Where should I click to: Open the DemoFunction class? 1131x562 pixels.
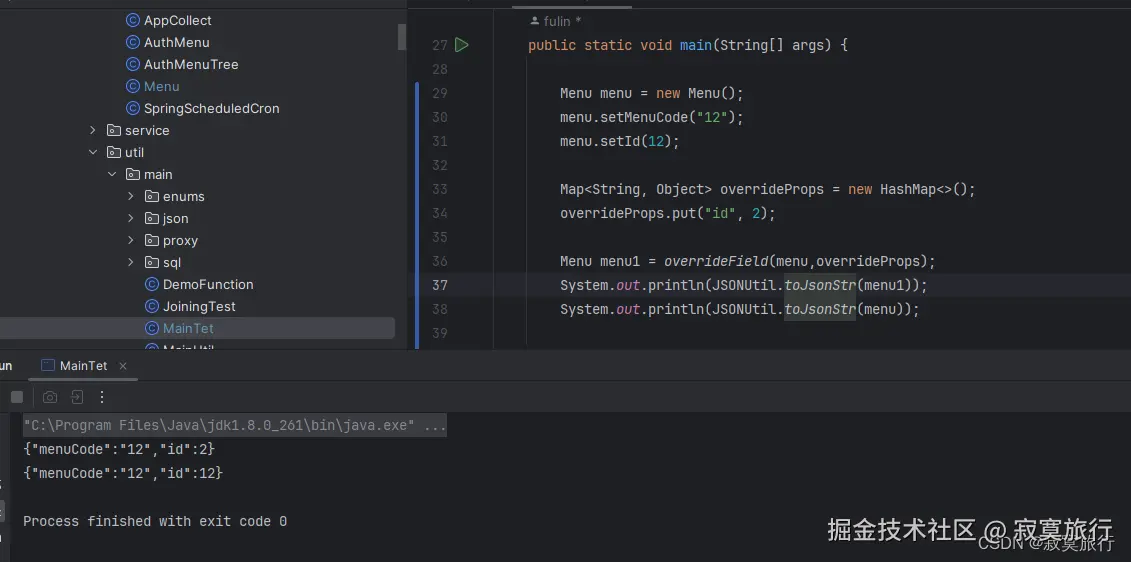coord(208,284)
